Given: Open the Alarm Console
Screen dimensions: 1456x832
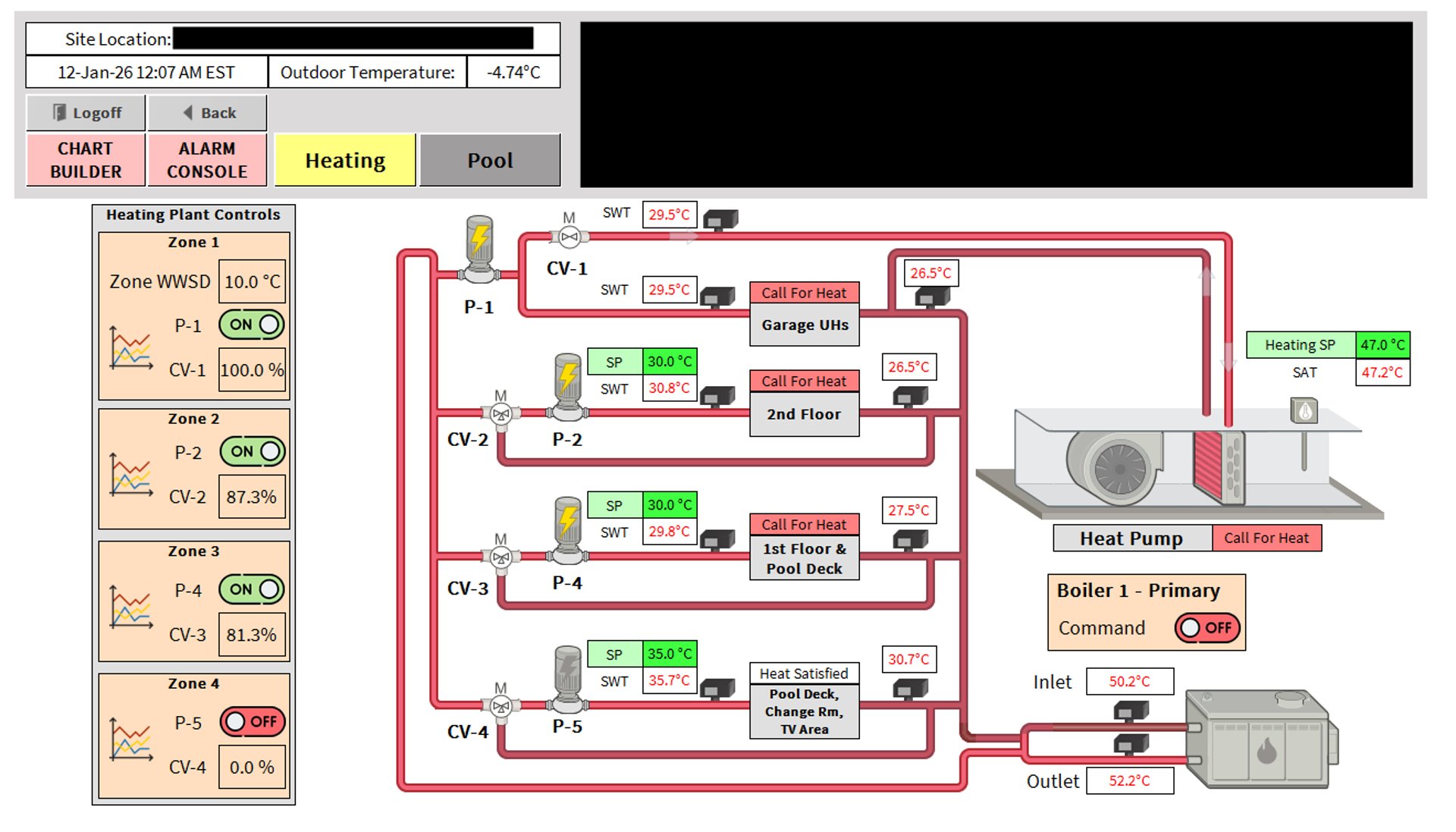Looking at the screenshot, I should [207, 160].
